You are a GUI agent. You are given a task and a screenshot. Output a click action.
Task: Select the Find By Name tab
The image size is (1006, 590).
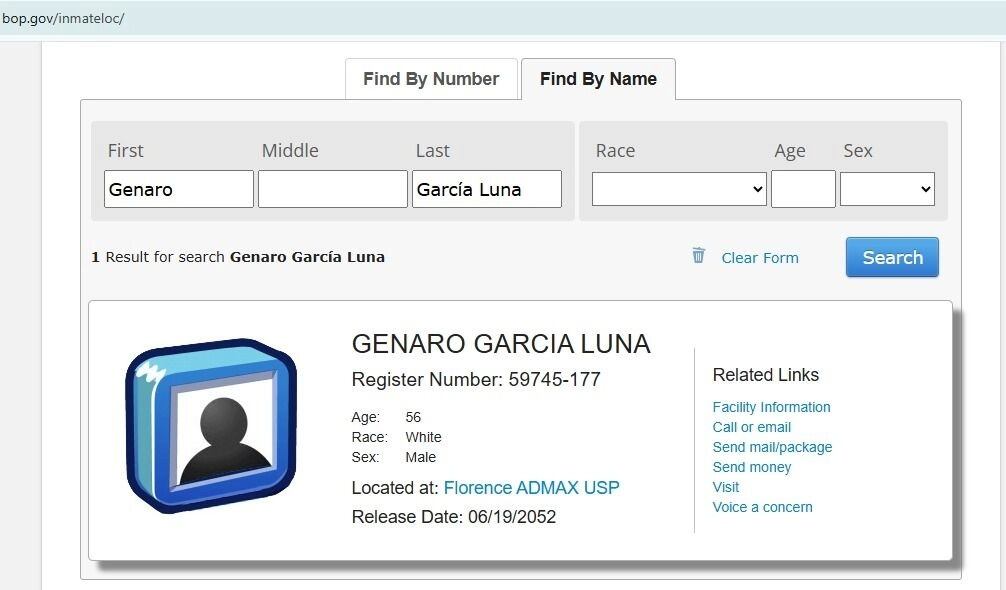click(598, 78)
